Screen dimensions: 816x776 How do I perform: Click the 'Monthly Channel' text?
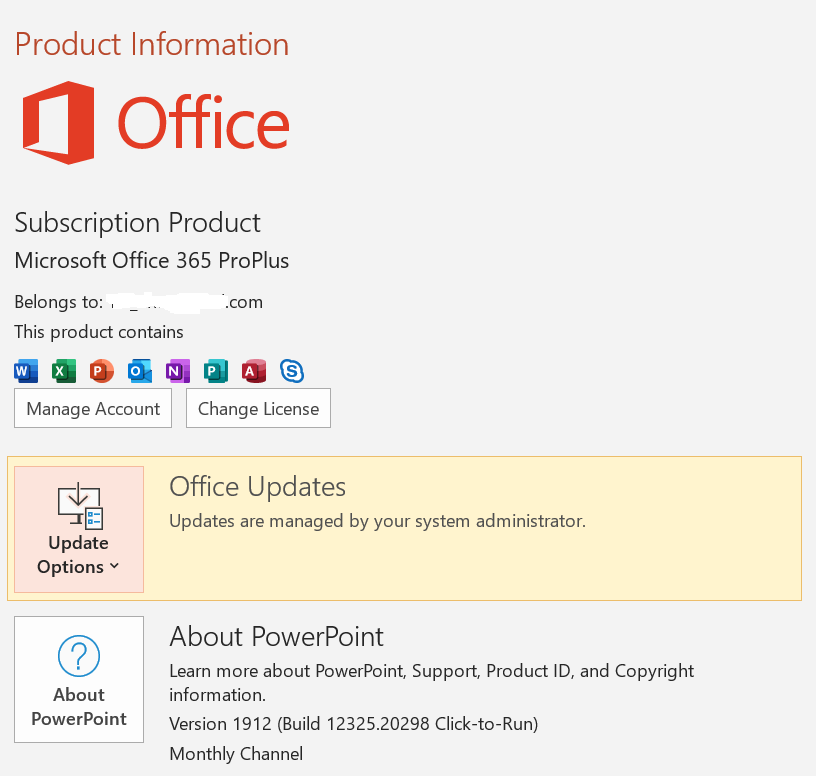click(x=236, y=754)
